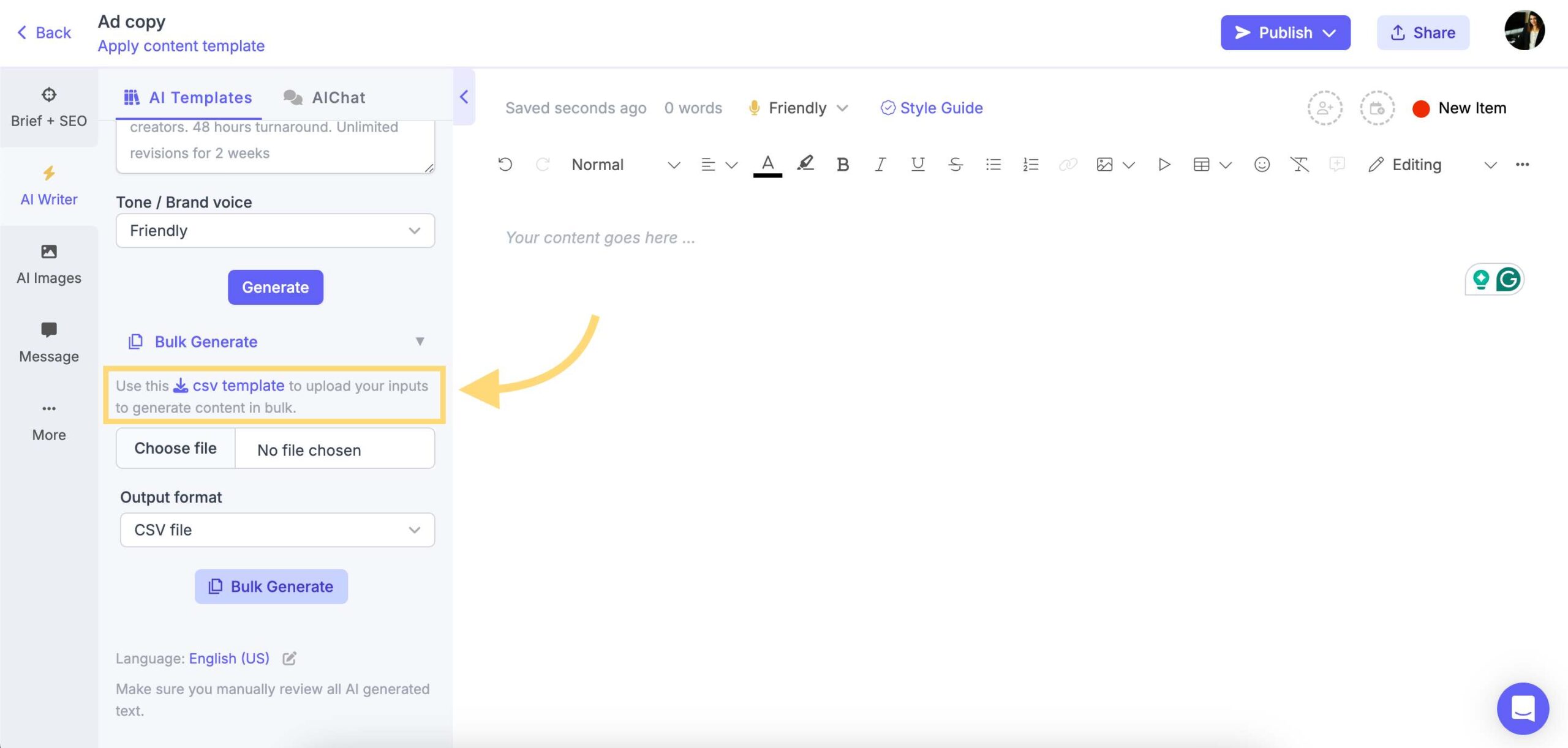Open the user profile avatar
This screenshot has width=1568, height=748.
click(1525, 30)
